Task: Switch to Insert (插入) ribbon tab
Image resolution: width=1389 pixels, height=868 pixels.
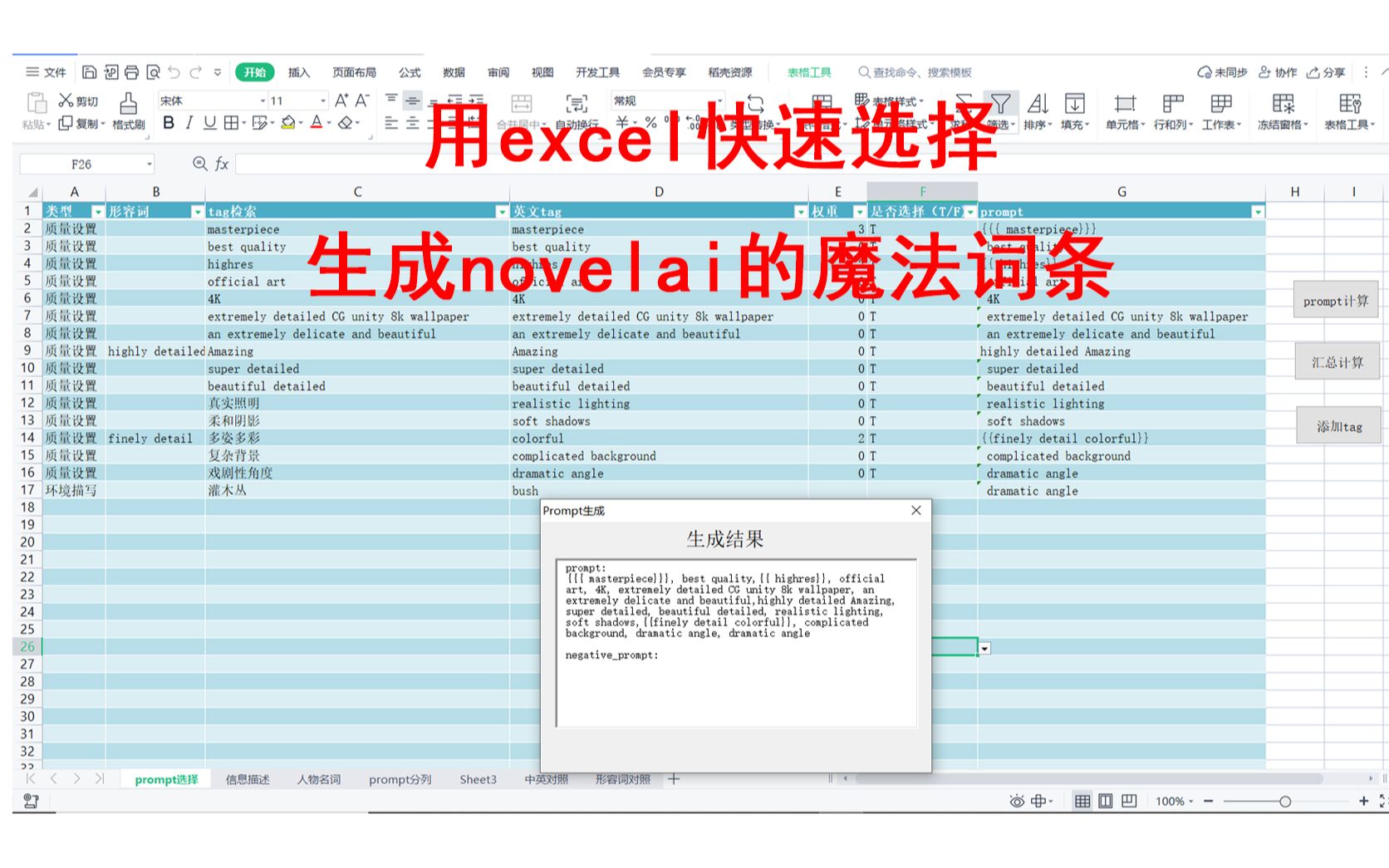Action: tap(299, 72)
